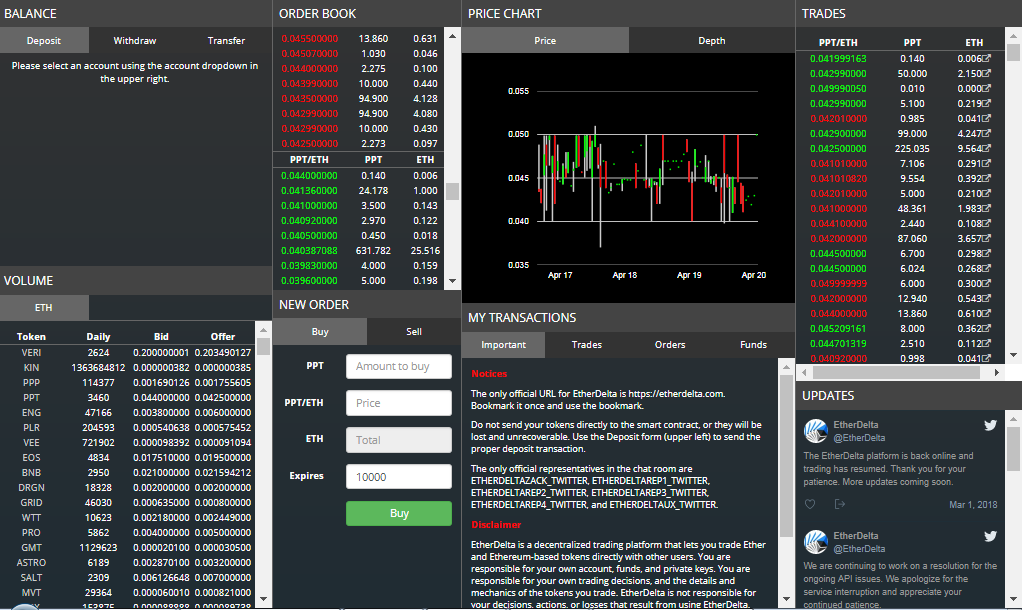Focus the Expires field showing 10000
This screenshot has height=610, width=1022.
(x=399, y=476)
